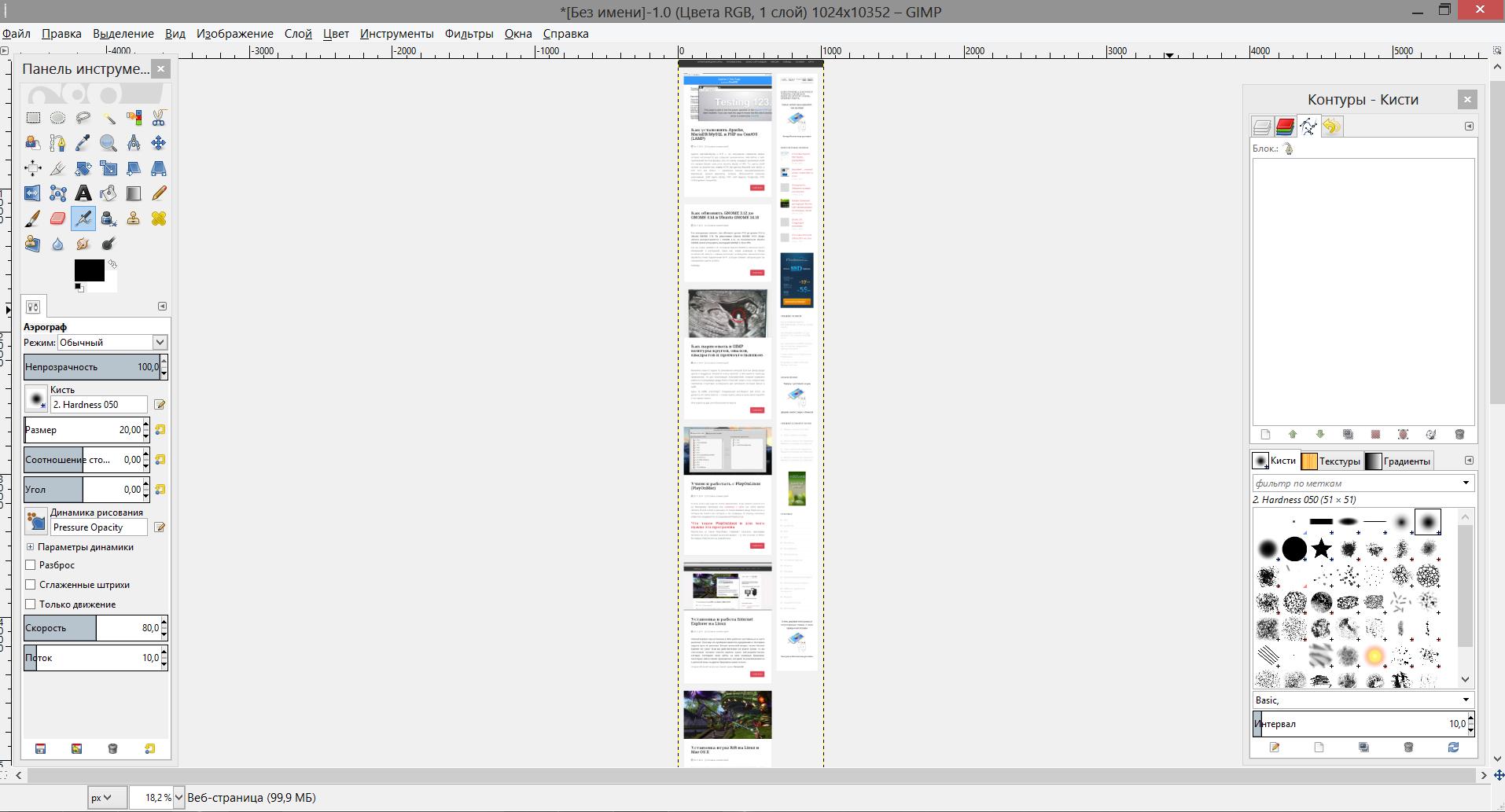Expand Параметры динамики section
1505x812 pixels.
(30, 547)
